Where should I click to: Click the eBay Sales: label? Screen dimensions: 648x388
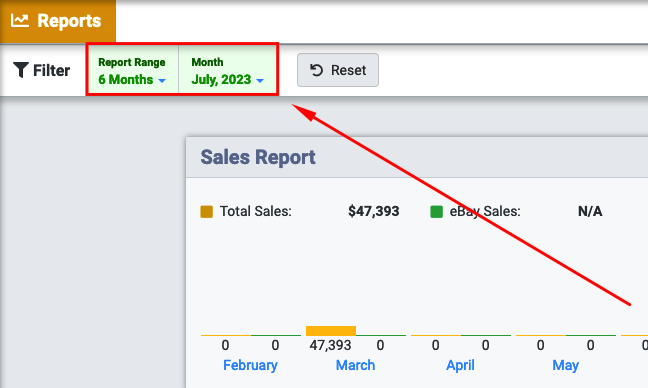pos(485,212)
